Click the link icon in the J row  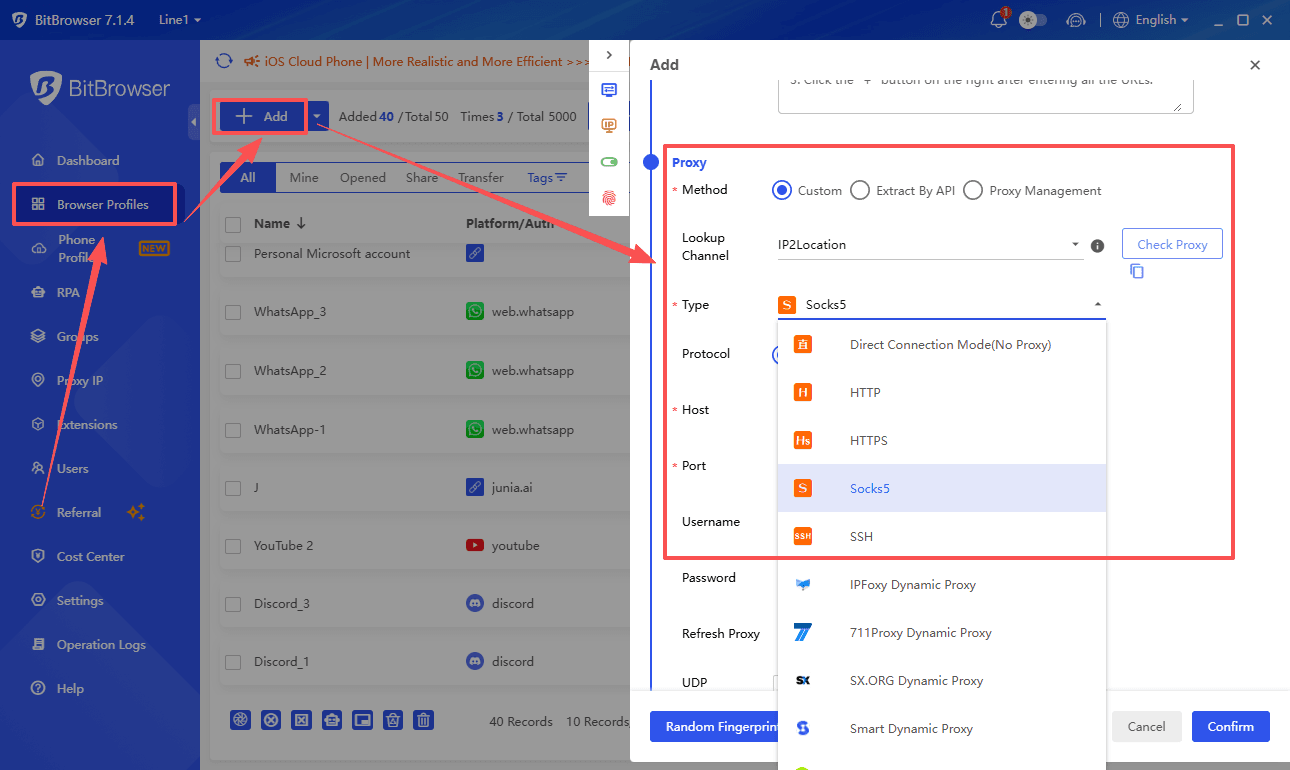coord(475,488)
